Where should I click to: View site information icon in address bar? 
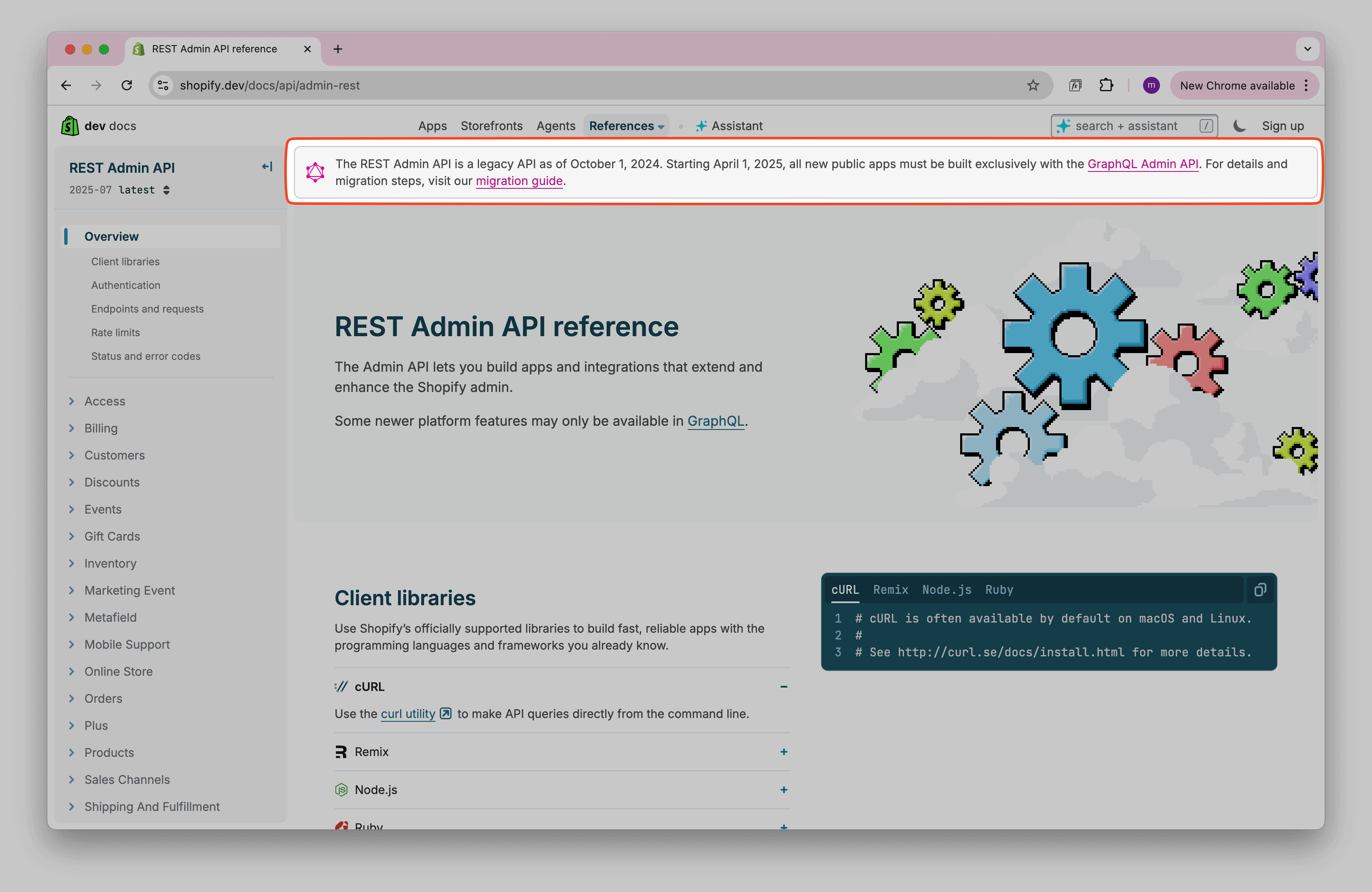click(x=163, y=85)
